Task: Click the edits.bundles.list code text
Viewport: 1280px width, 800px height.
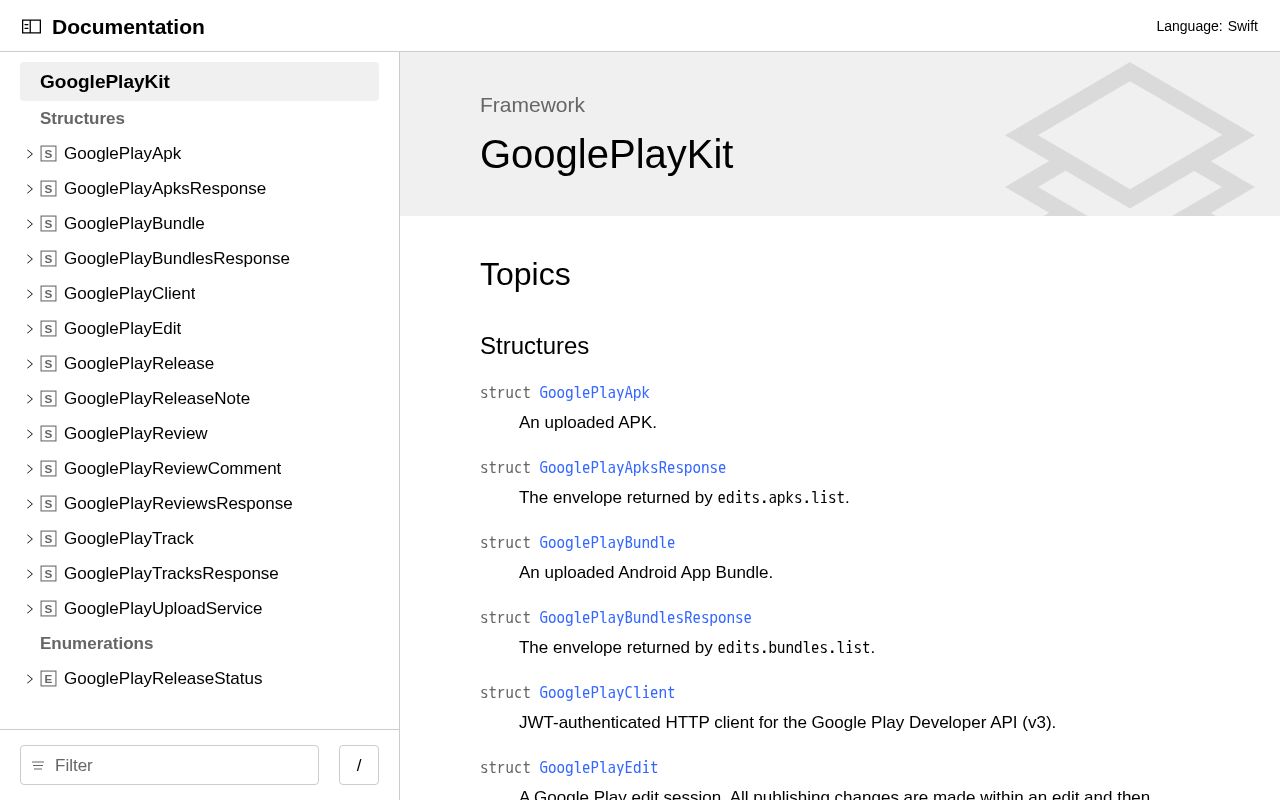Action: pyautogui.click(x=794, y=648)
